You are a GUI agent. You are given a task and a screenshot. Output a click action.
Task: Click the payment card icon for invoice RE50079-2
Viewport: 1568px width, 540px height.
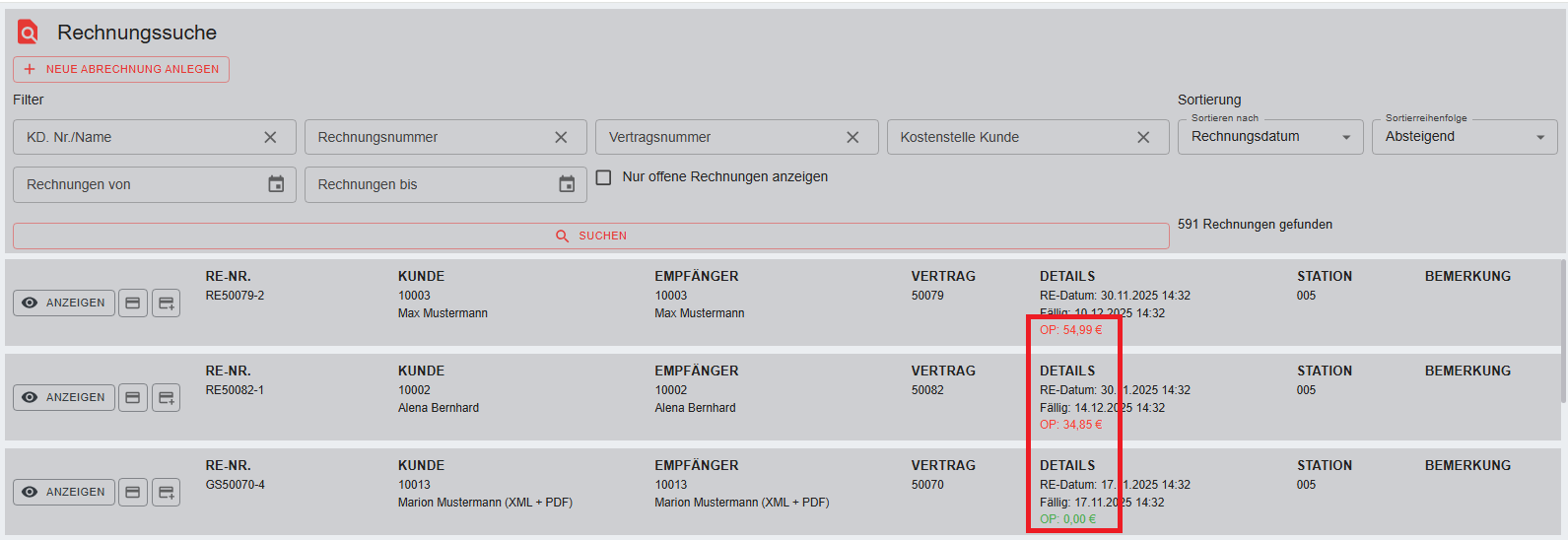point(133,303)
